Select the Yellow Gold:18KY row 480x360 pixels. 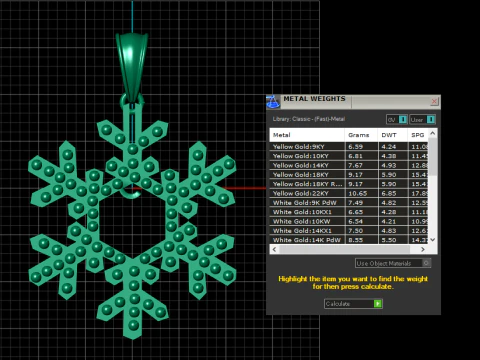pos(349,175)
